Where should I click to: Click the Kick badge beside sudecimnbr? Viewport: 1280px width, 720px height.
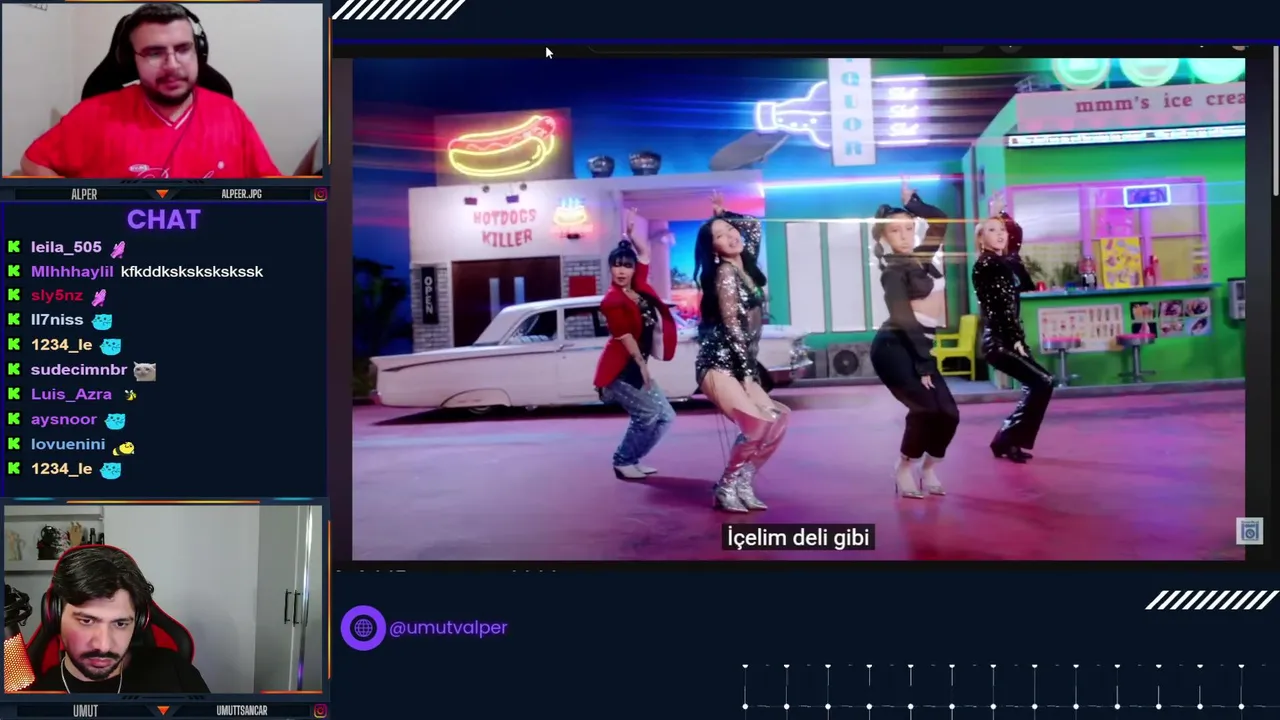pos(14,370)
